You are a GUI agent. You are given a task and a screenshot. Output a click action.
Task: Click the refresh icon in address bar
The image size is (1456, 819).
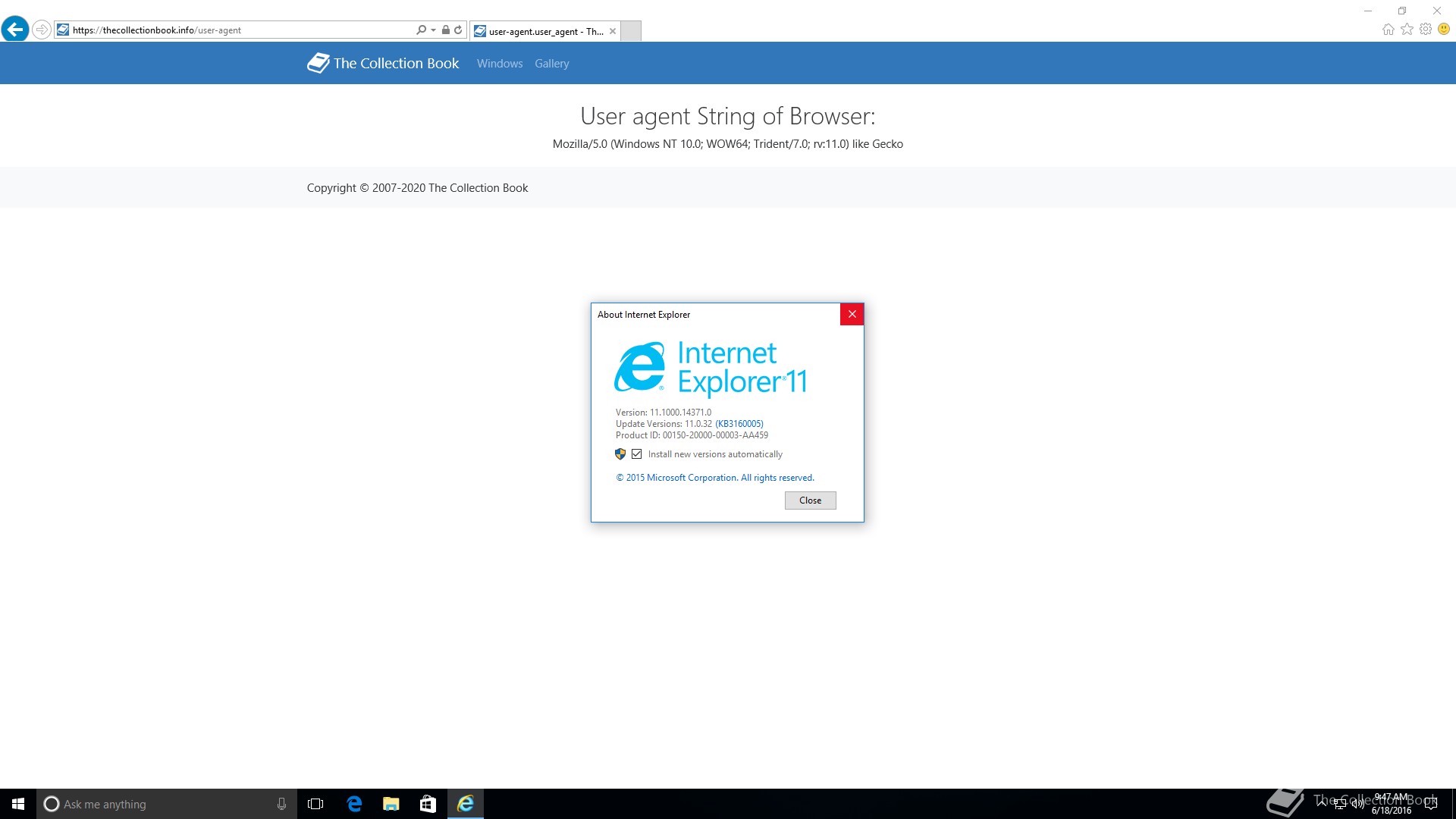pyautogui.click(x=458, y=30)
